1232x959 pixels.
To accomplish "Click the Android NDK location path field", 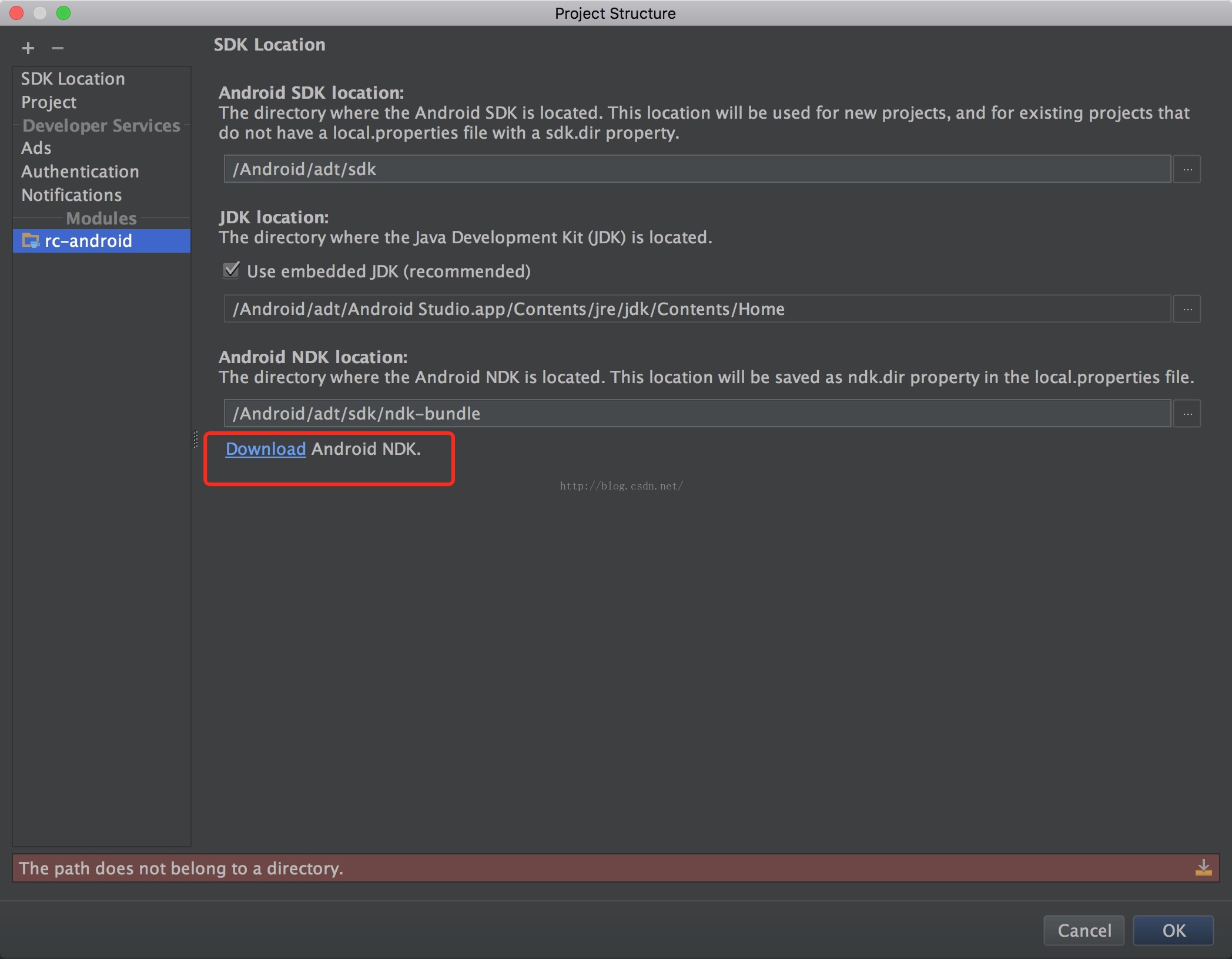I will point(697,414).
